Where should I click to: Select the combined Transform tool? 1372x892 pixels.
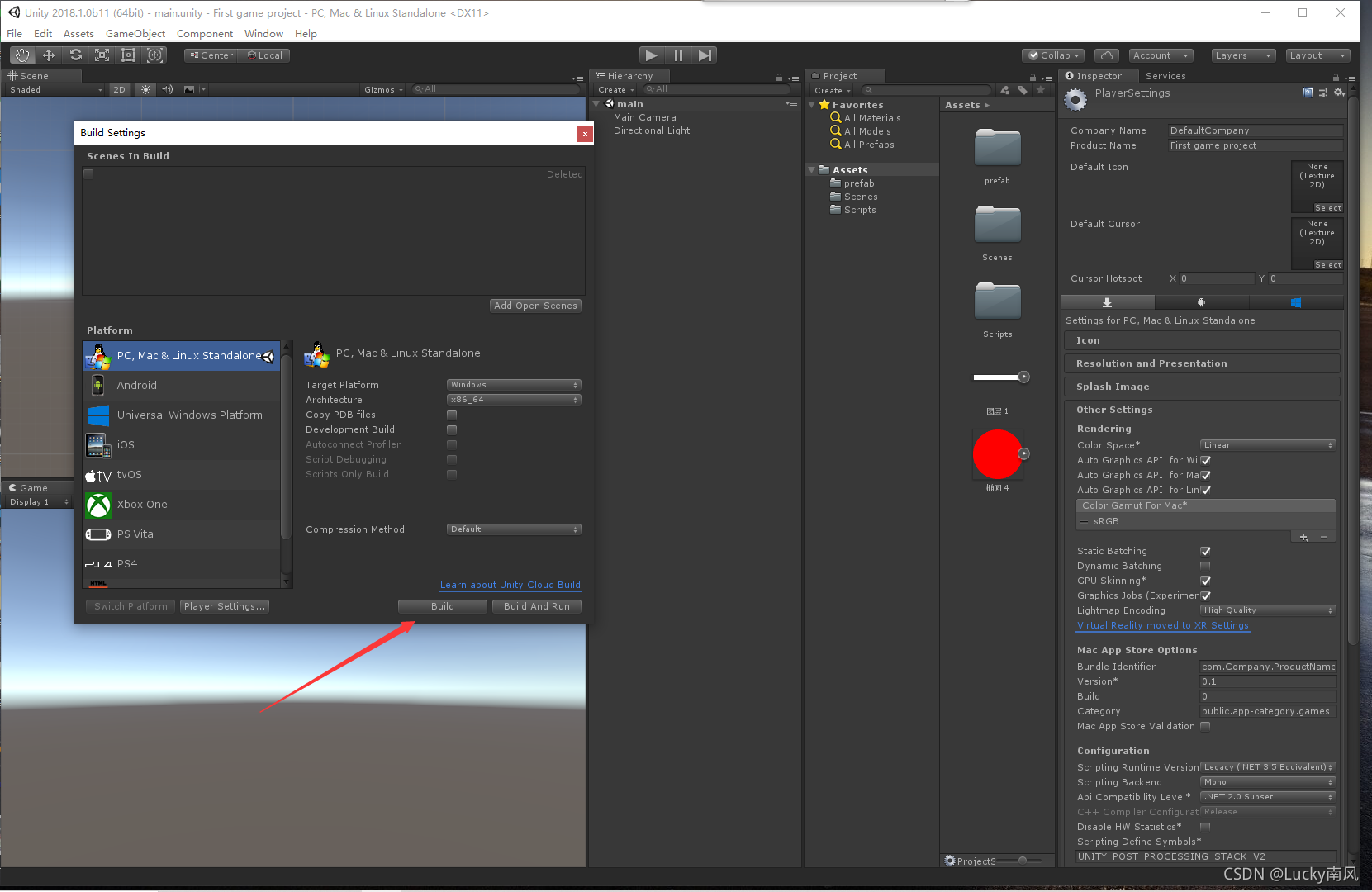[x=154, y=55]
